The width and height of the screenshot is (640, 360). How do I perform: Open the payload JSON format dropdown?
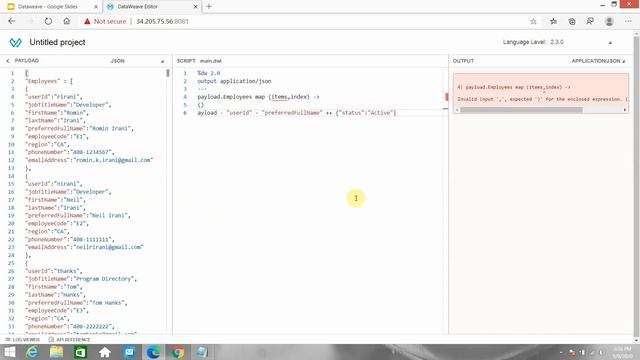point(162,61)
